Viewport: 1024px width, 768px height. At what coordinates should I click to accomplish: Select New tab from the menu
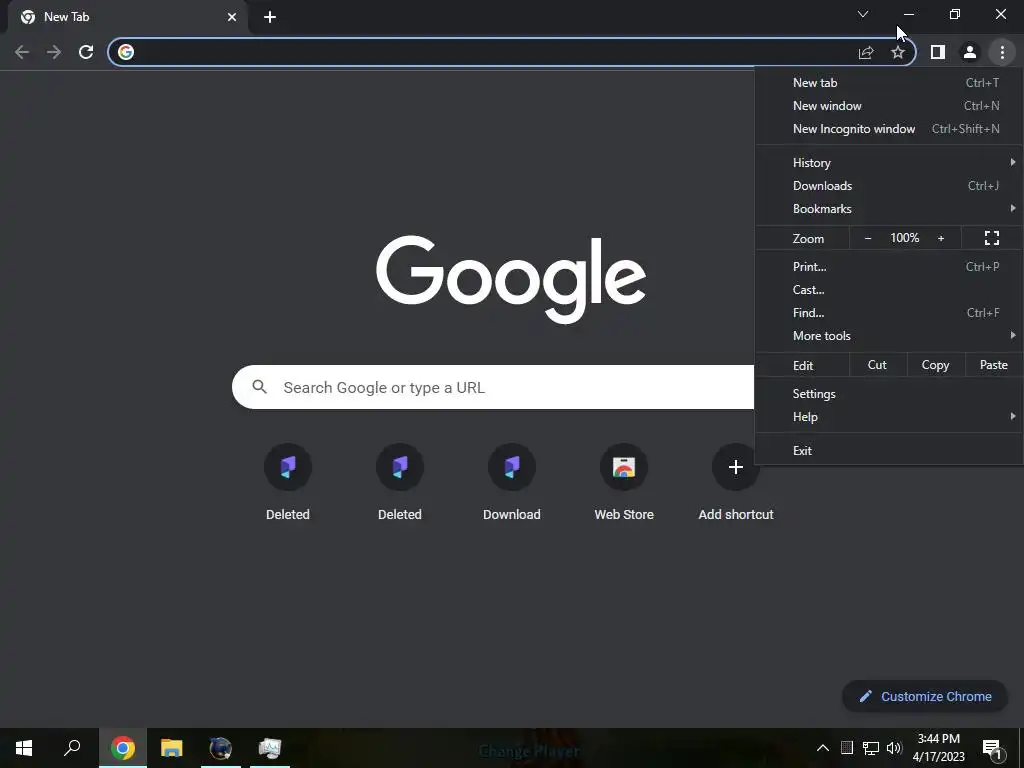[889, 83]
